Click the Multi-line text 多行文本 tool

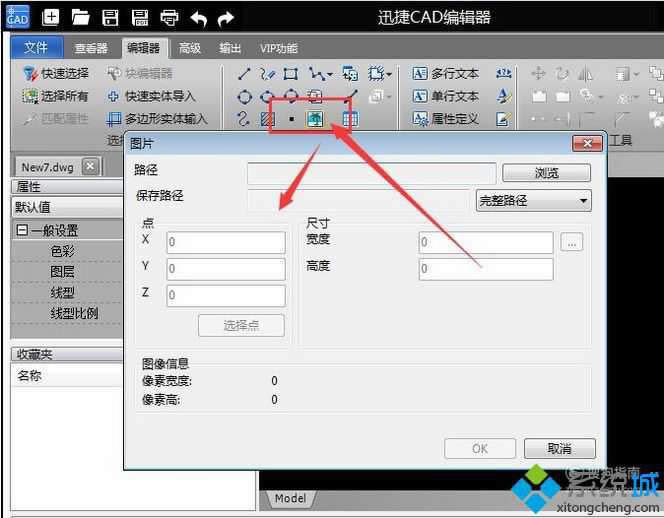[x=446, y=74]
